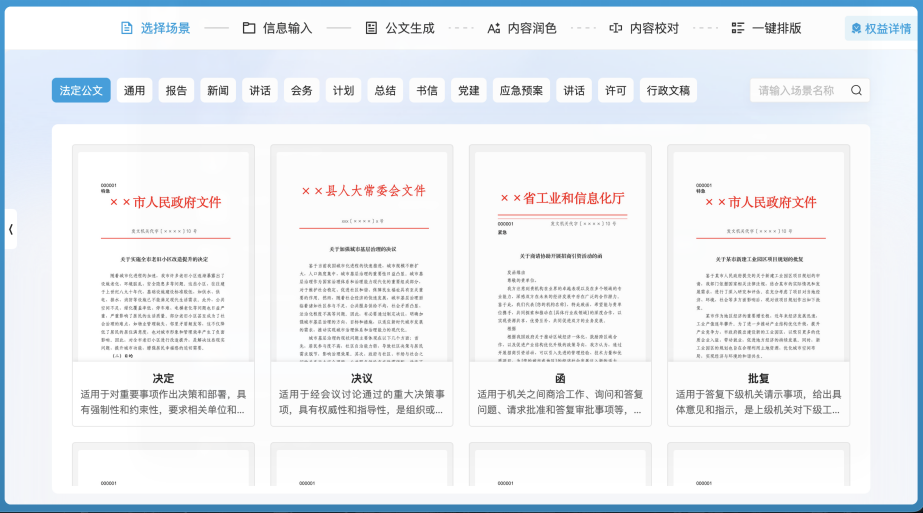Collapse the left side panel arrow

[x=11, y=229]
